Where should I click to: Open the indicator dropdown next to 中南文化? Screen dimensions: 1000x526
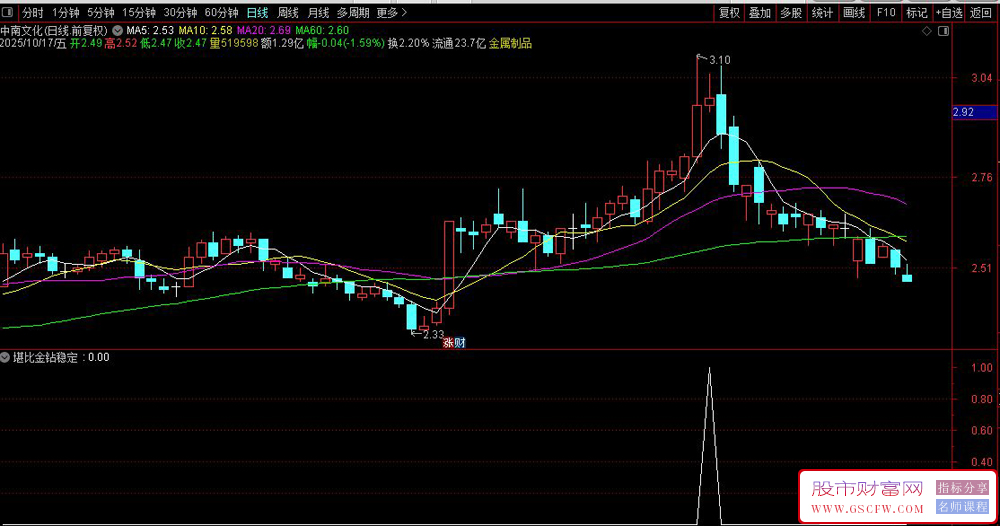[117, 30]
